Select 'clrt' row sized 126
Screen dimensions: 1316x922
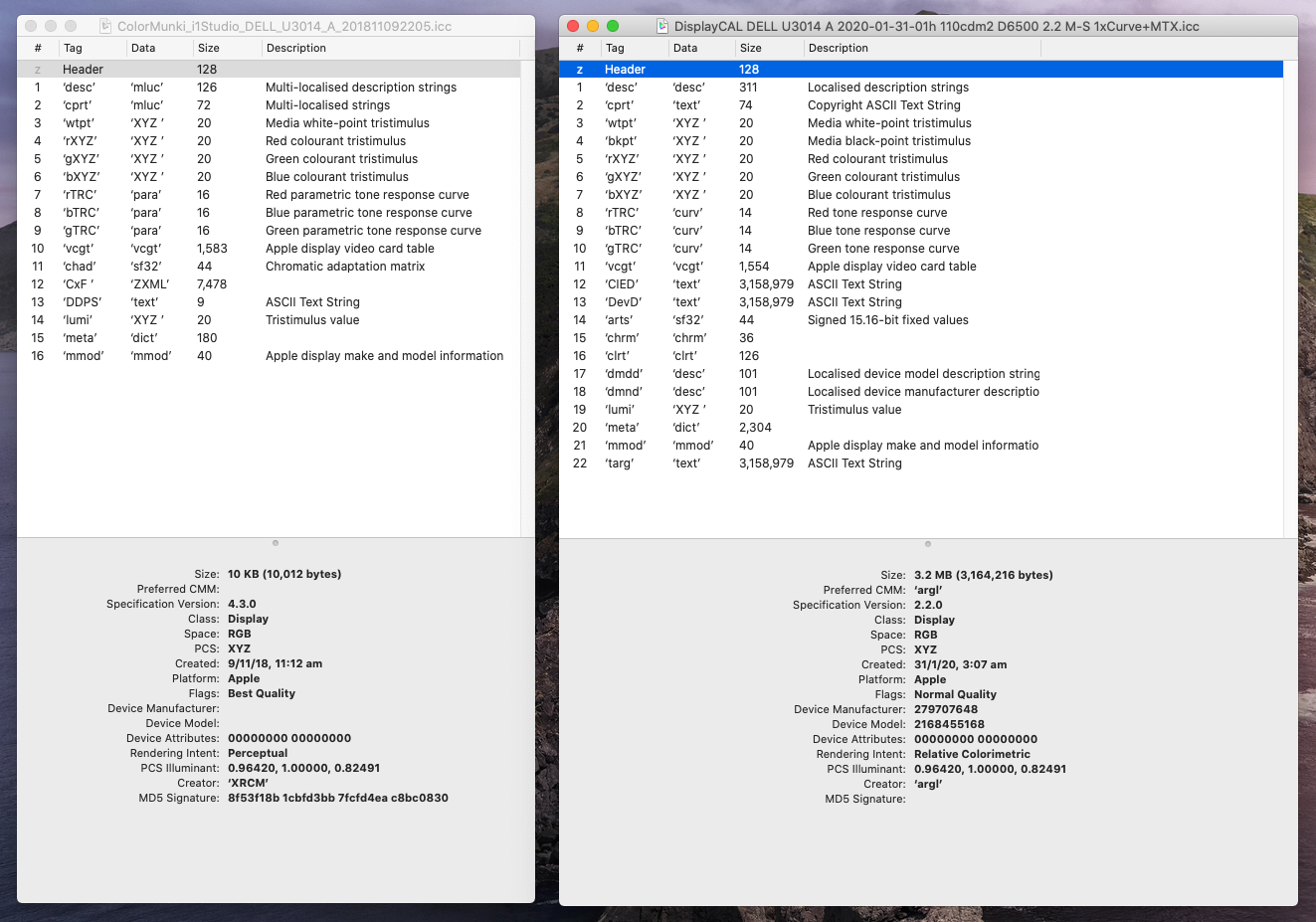[x=921, y=356]
